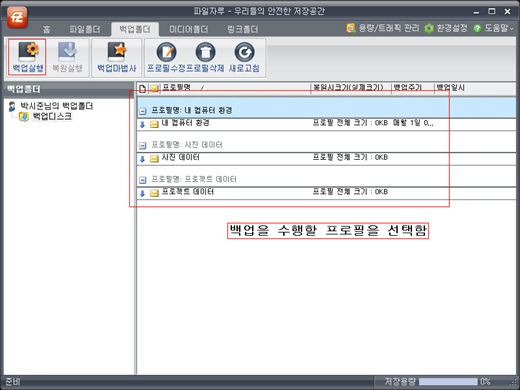This screenshot has height=390, width=520.
Task: Refresh list with 새로고침 icon
Action: (x=244, y=57)
